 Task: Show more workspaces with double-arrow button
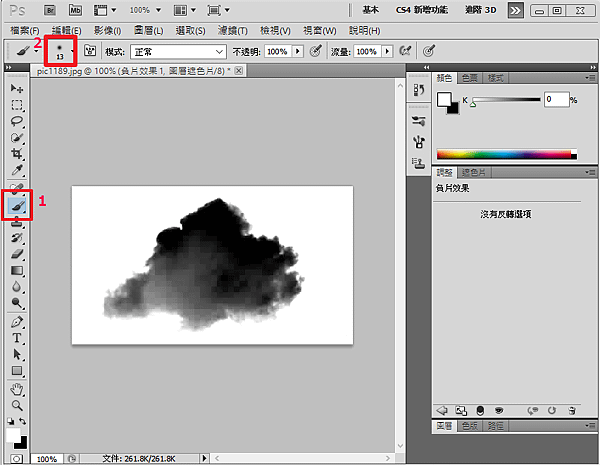(x=515, y=11)
